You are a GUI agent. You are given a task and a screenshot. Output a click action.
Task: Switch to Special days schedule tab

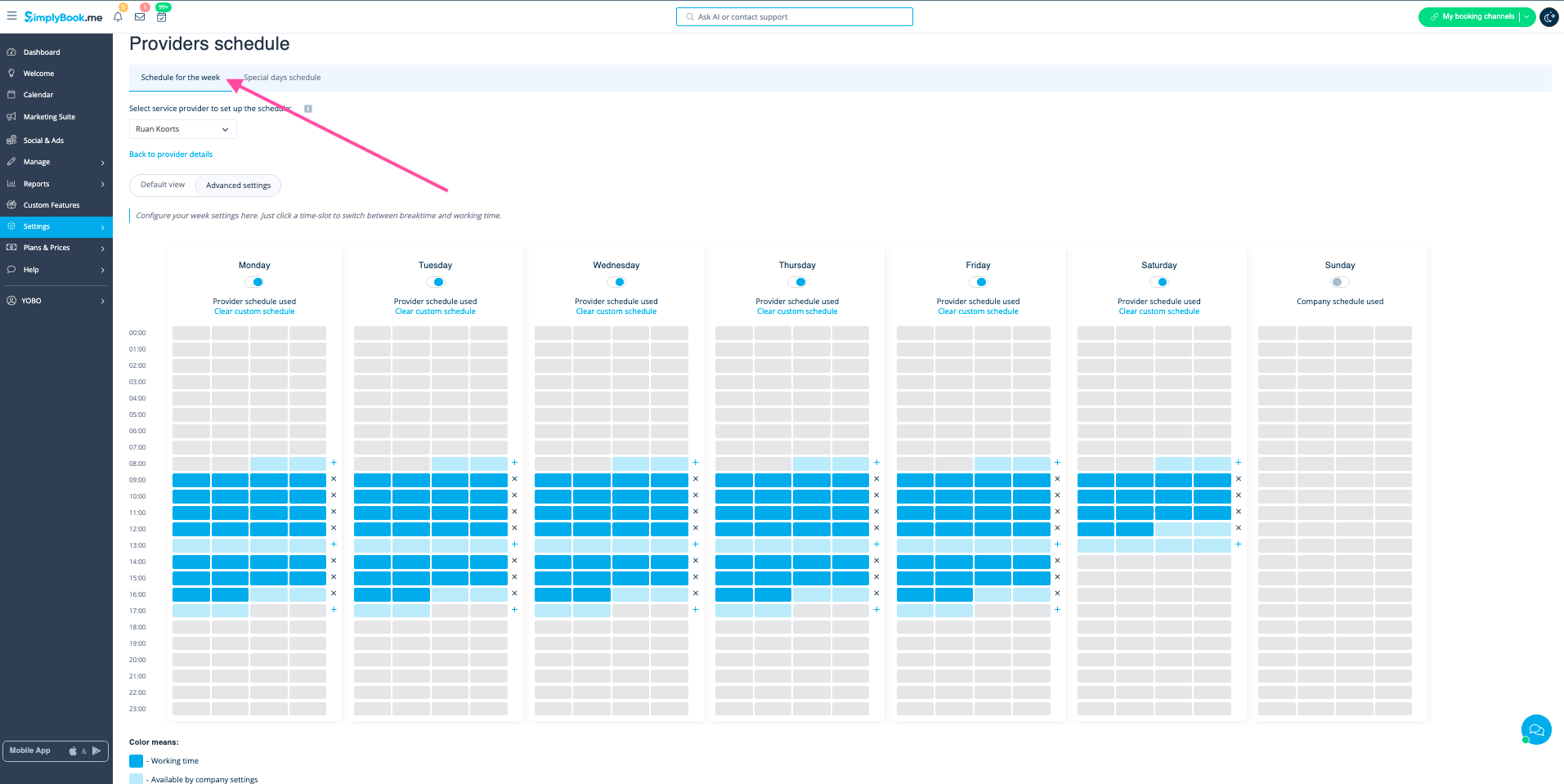(x=282, y=78)
